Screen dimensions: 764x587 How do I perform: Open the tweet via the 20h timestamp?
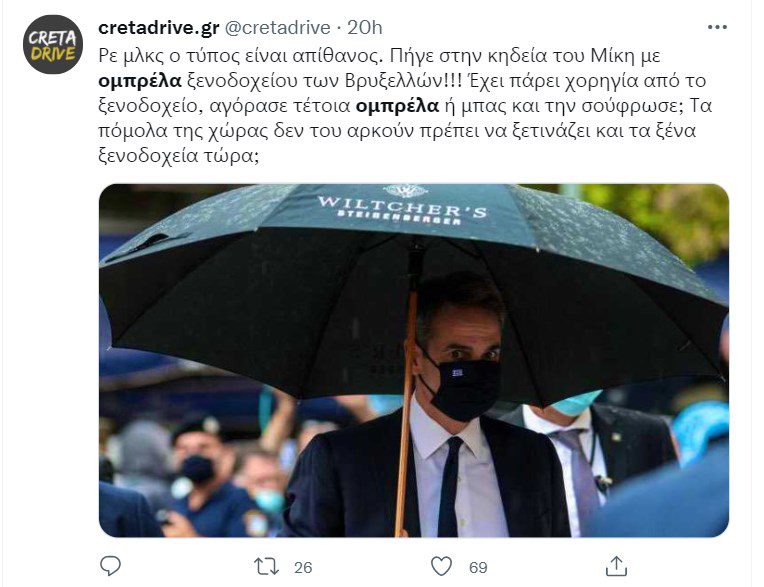click(x=364, y=28)
